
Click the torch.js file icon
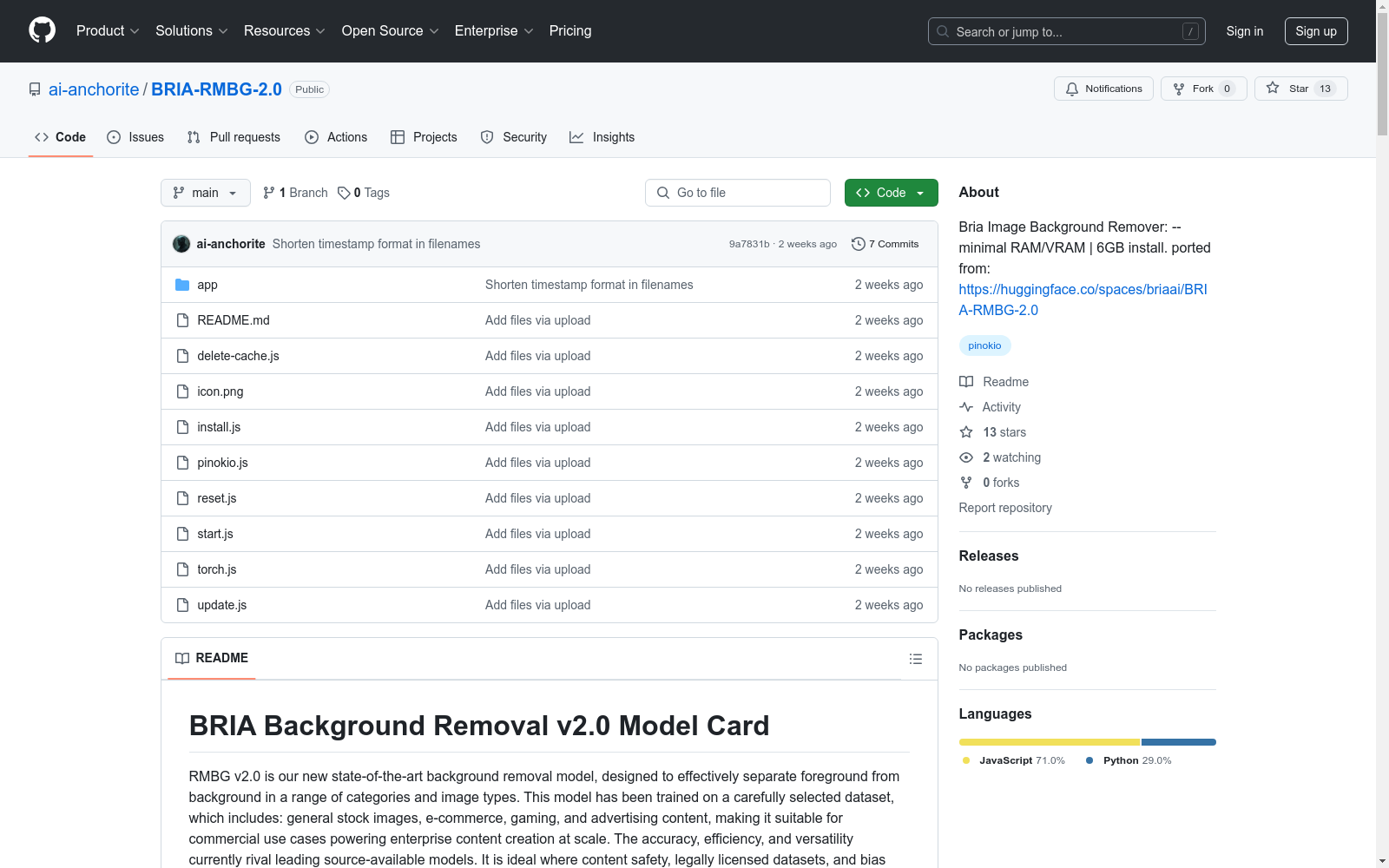tap(182, 569)
